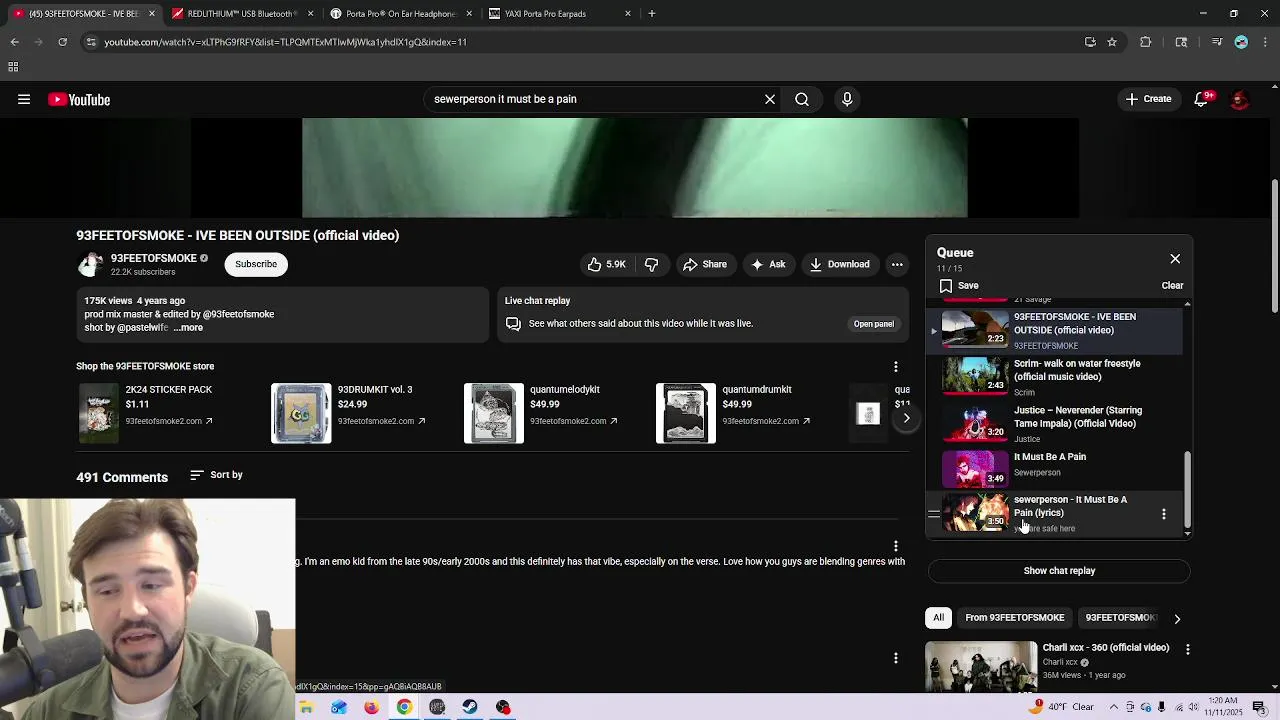Open the live chat replay panel

pos(873,324)
